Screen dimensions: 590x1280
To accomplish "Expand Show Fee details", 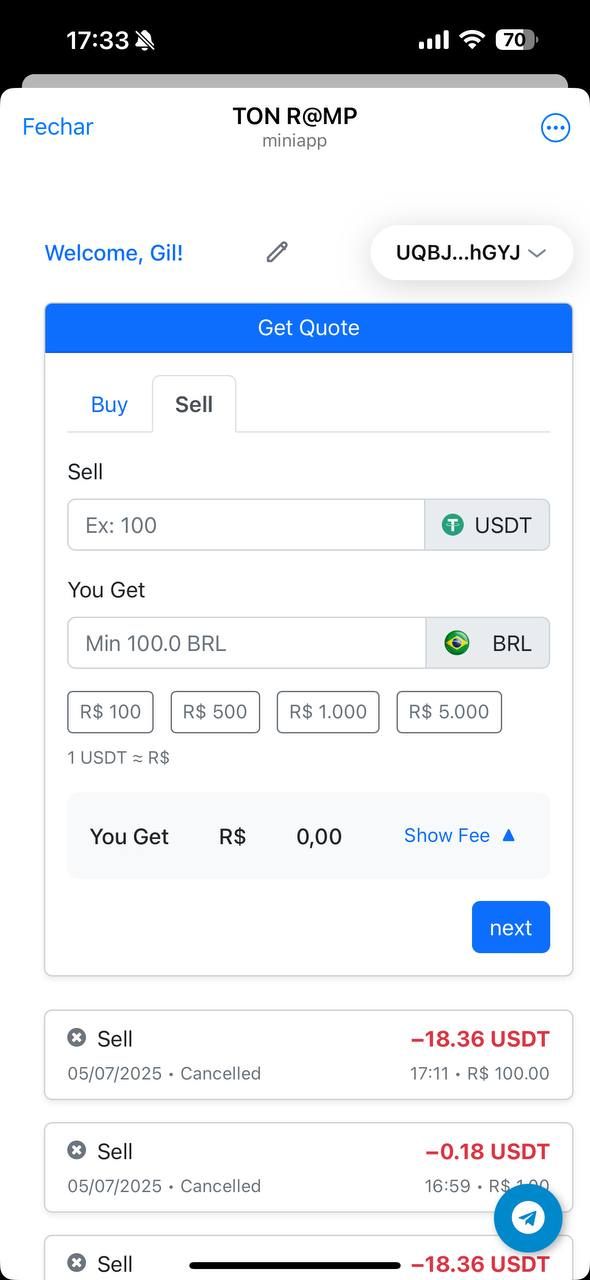I will [x=460, y=835].
